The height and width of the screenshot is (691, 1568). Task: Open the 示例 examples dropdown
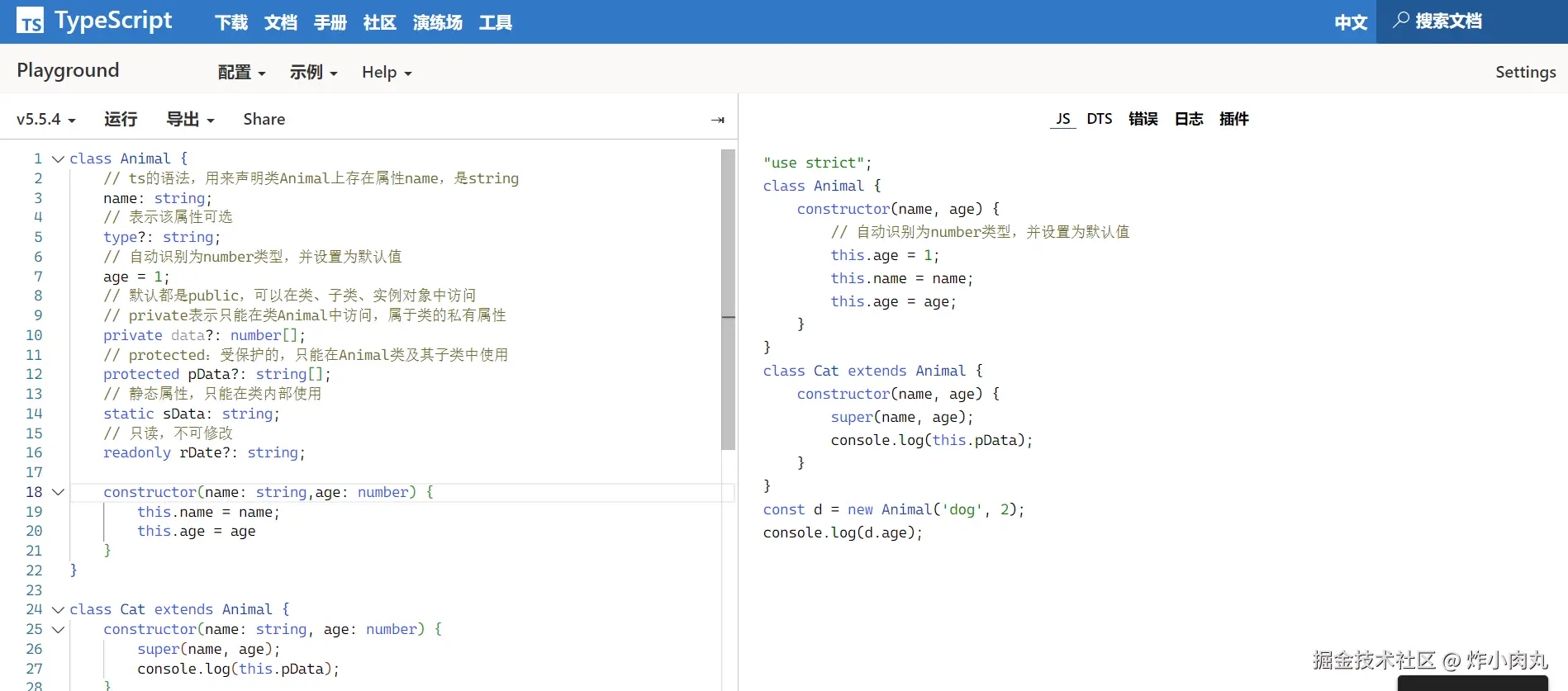coord(313,72)
